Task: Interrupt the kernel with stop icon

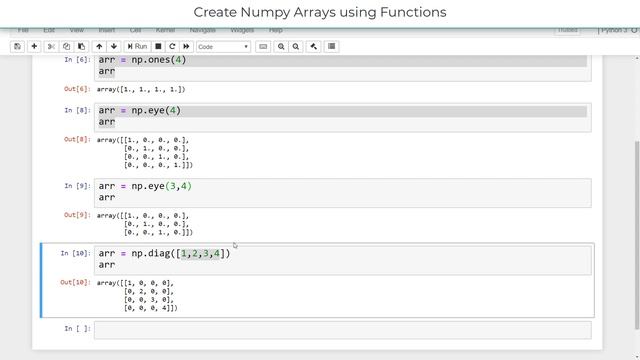Action: [158, 47]
